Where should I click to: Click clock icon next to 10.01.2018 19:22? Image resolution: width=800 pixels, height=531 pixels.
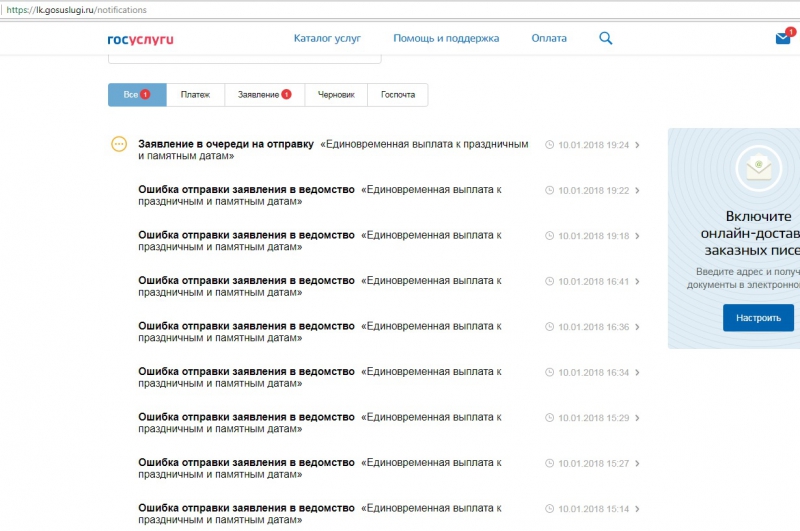[x=549, y=190]
